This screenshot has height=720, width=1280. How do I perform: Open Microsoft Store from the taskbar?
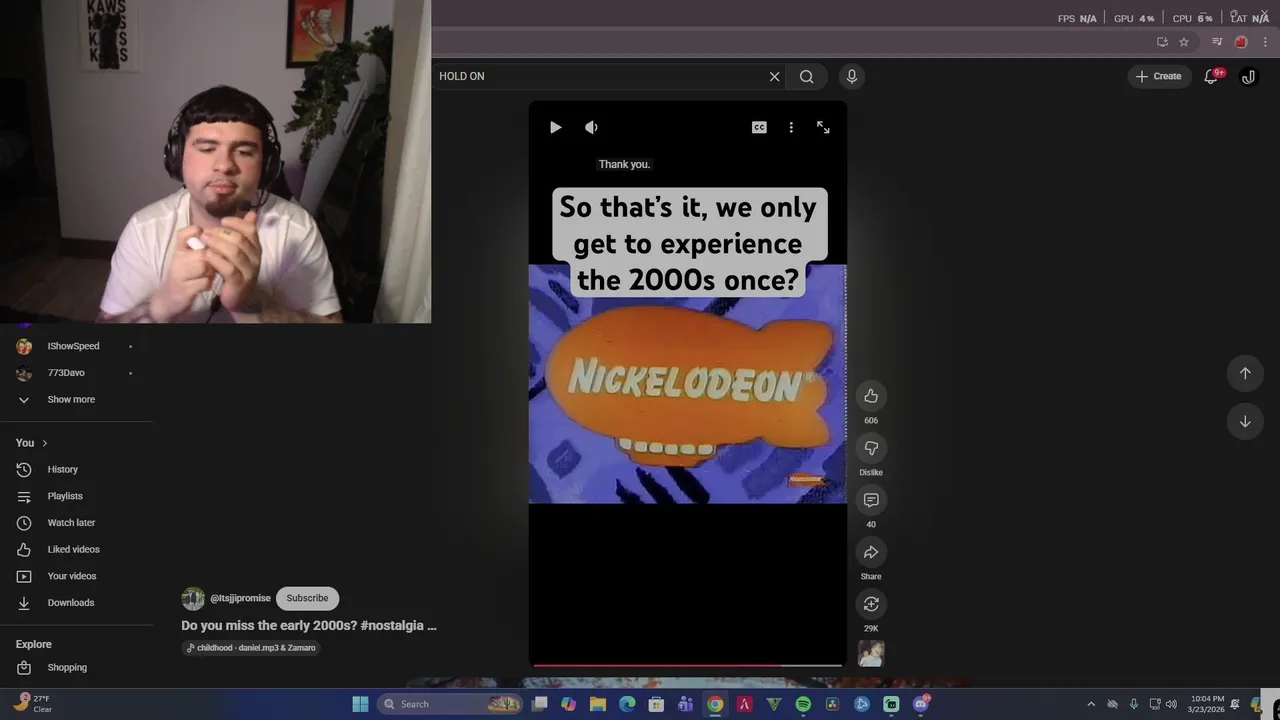[x=656, y=704]
